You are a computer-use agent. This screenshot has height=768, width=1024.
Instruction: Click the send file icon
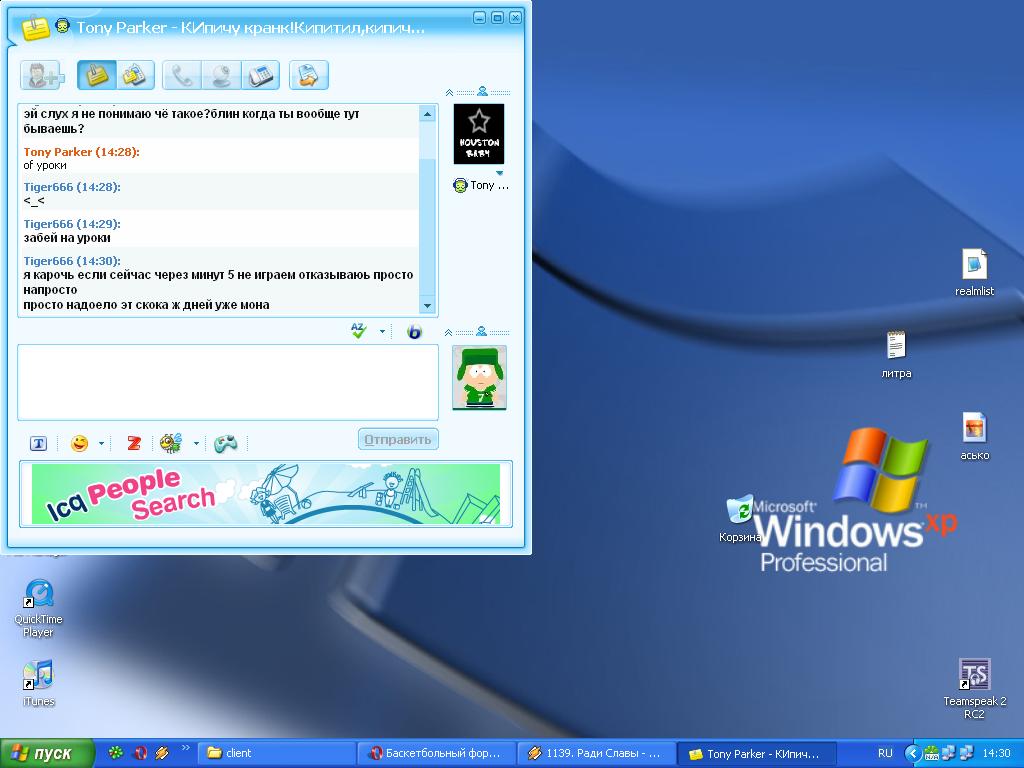pos(309,75)
